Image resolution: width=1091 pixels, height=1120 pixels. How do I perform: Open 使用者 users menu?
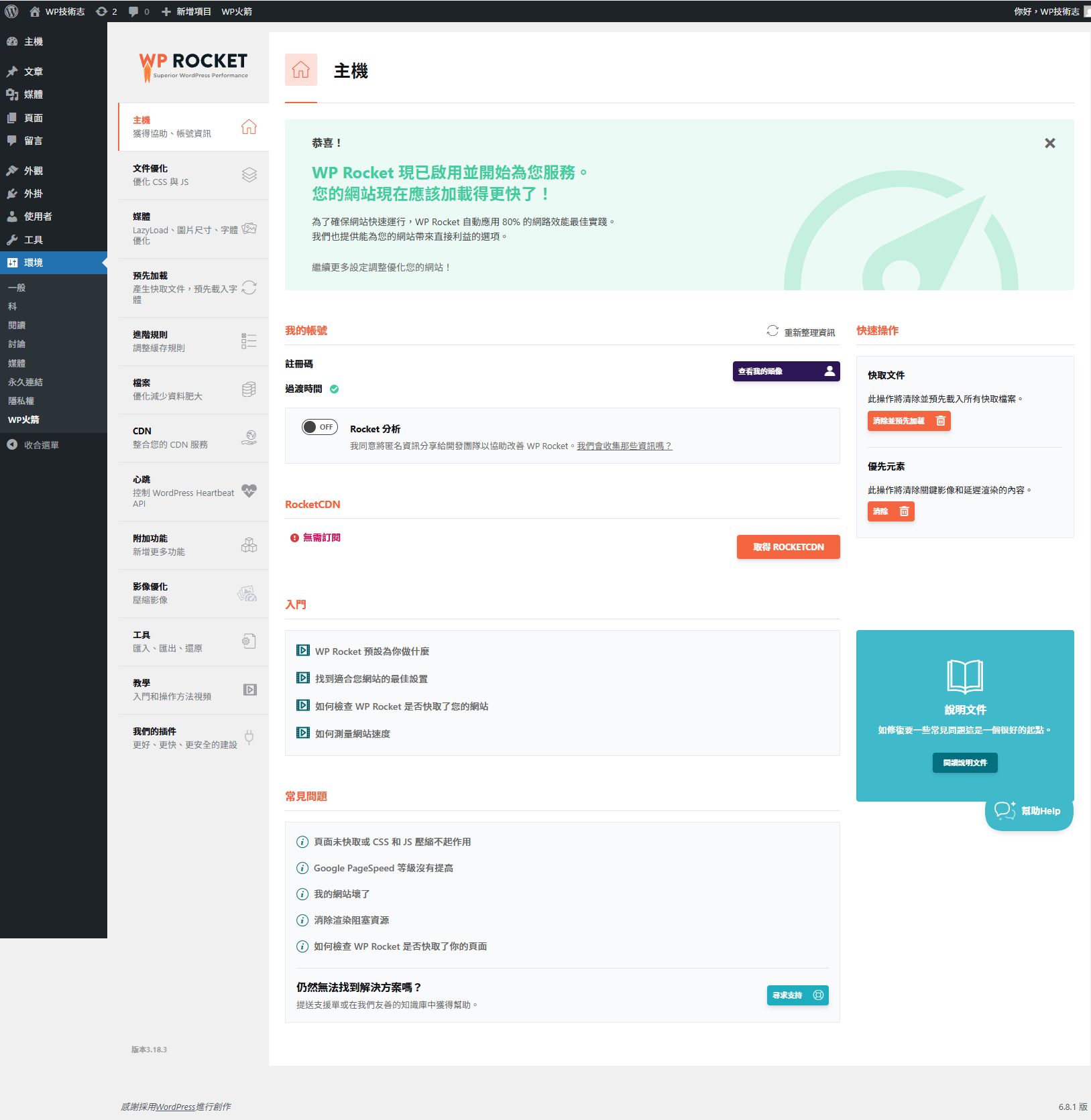pyautogui.click(x=38, y=216)
